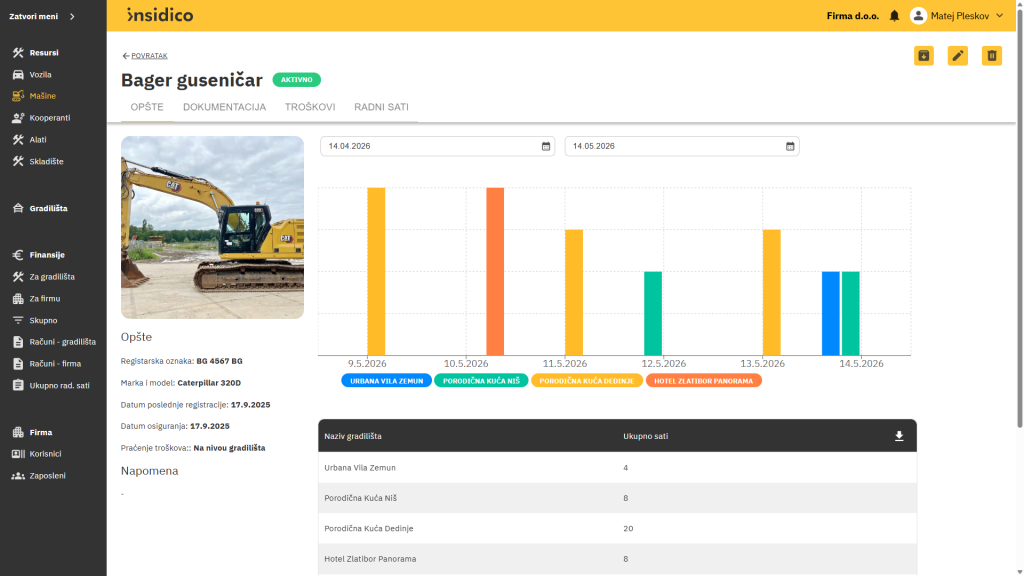Click the end date field 14.05.2026
1024x576 pixels.
pyautogui.click(x=682, y=146)
